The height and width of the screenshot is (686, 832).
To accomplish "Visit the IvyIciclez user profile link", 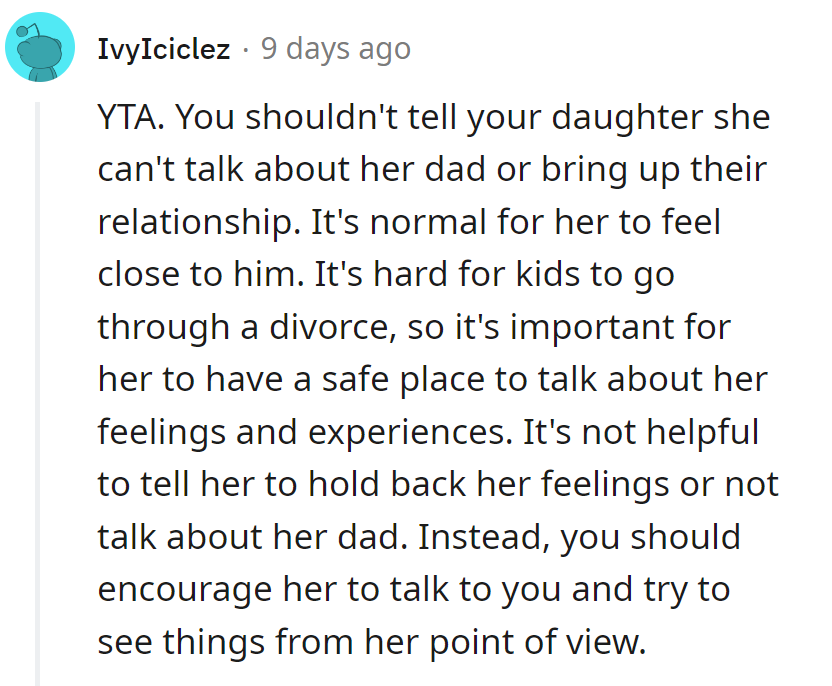I will click(163, 49).
